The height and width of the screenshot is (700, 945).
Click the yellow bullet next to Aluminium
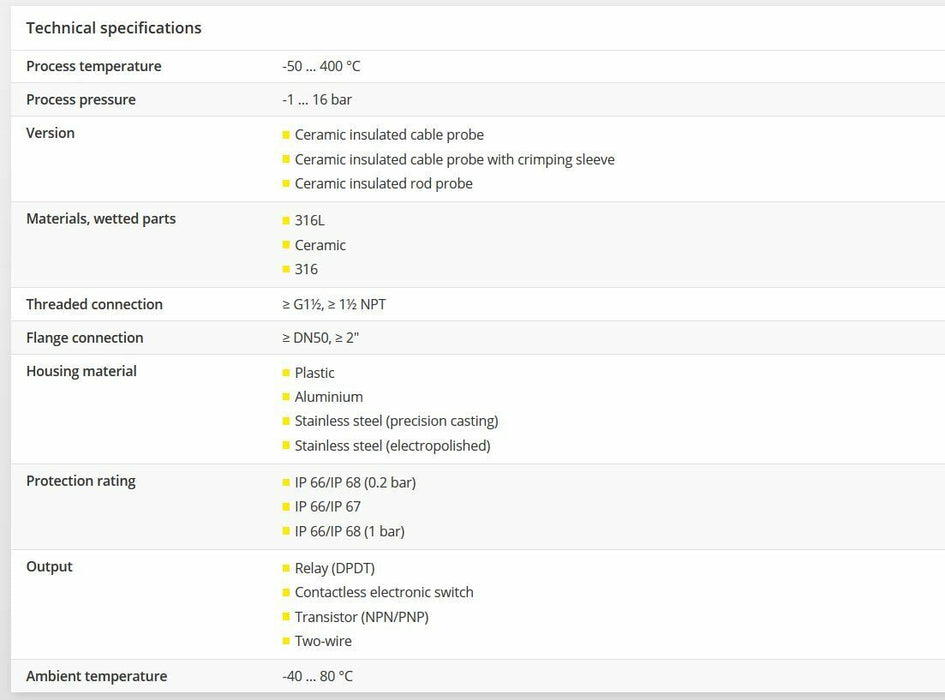pos(286,397)
